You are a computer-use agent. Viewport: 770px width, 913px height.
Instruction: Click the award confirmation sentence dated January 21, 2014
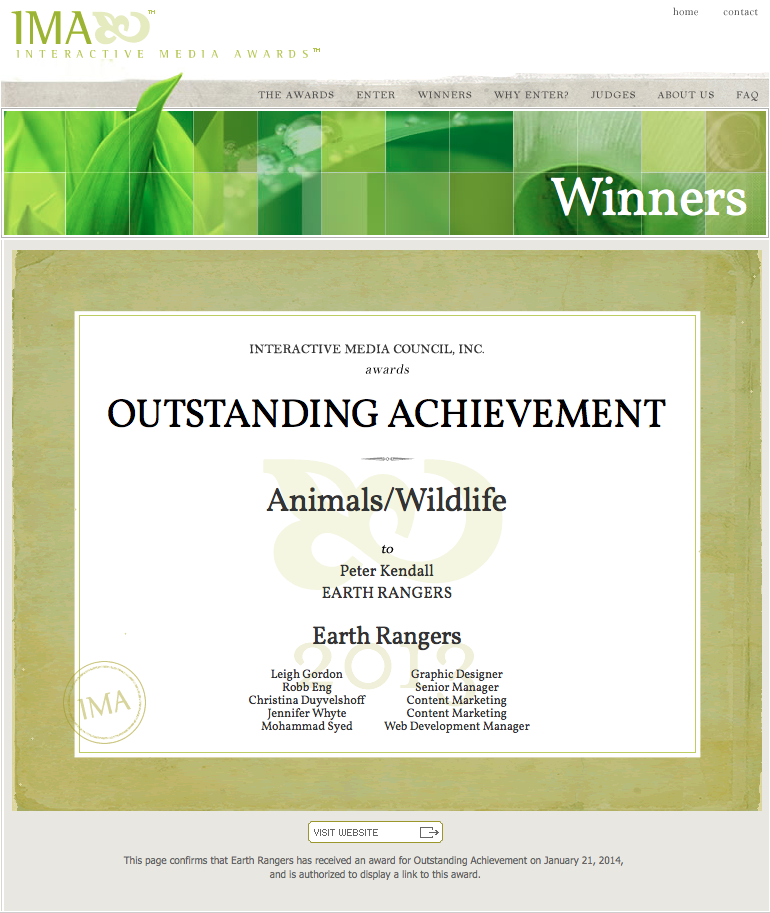pyautogui.click(x=373, y=867)
